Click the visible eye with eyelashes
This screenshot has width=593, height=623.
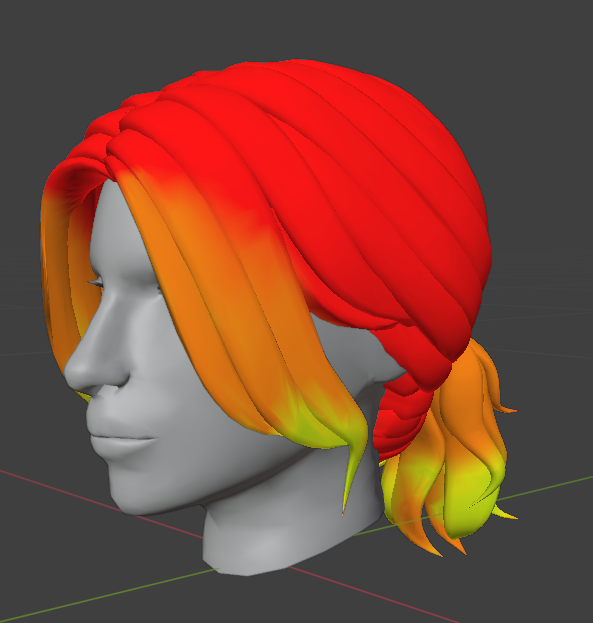[x=95, y=283]
